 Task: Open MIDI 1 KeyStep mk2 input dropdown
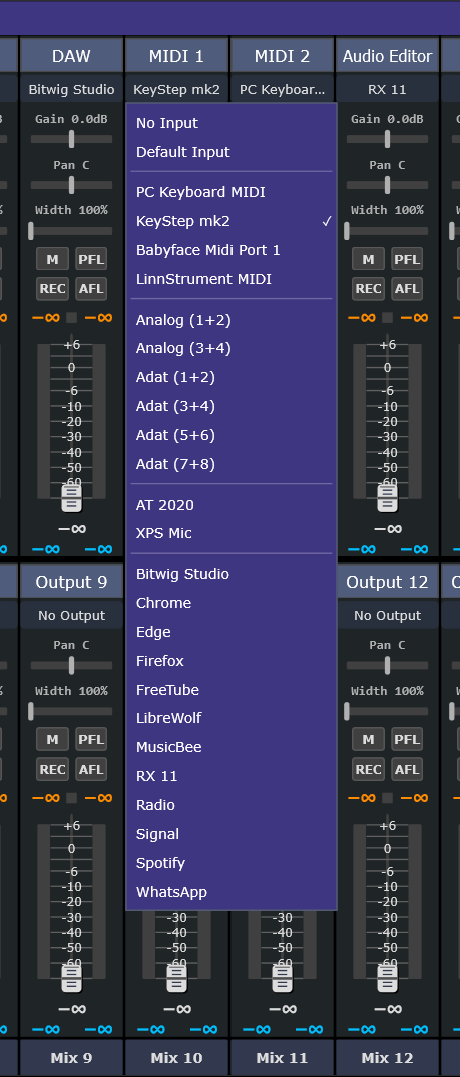pyautogui.click(x=176, y=89)
